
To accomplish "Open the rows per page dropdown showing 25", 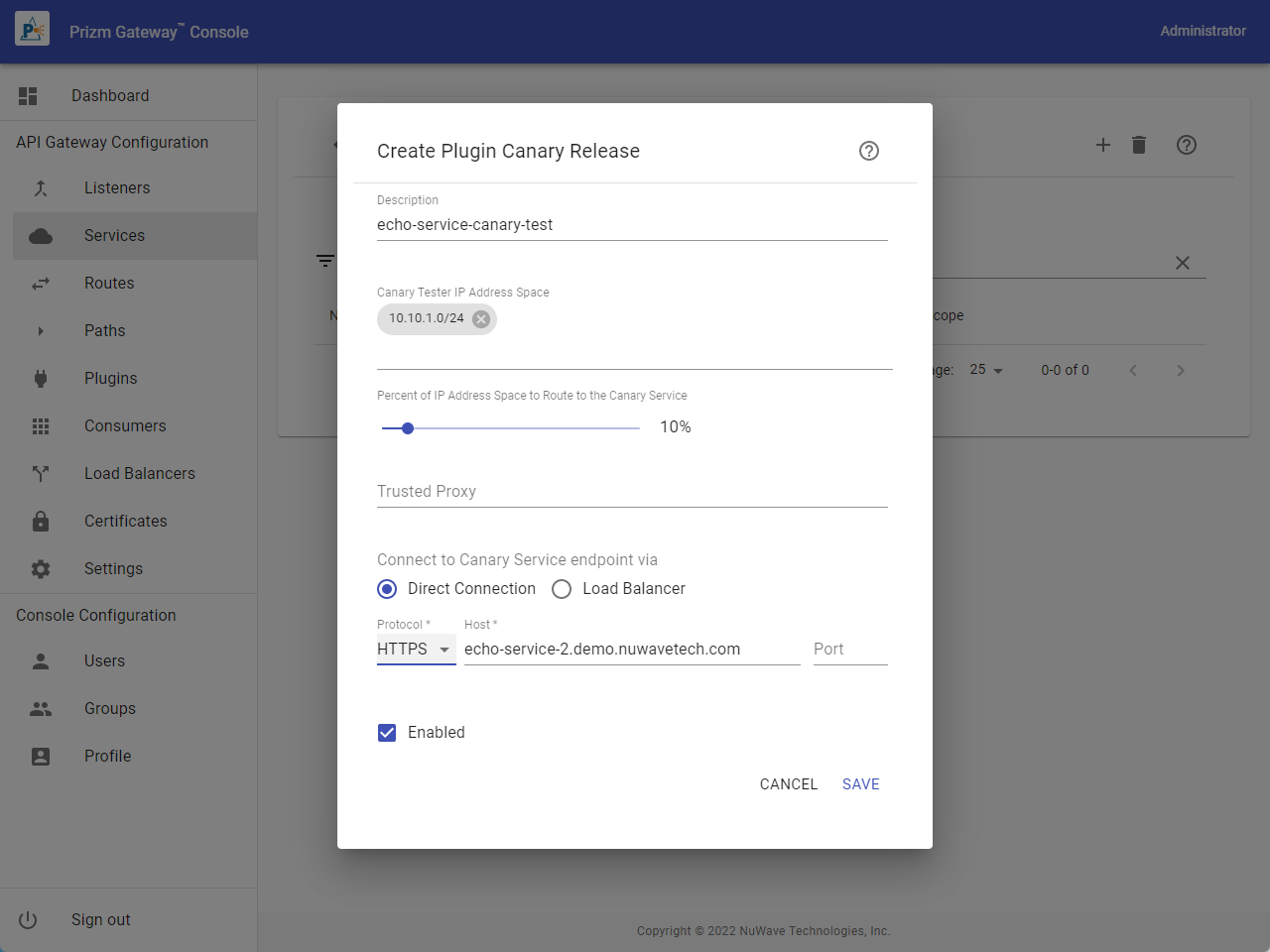I will (x=986, y=370).
